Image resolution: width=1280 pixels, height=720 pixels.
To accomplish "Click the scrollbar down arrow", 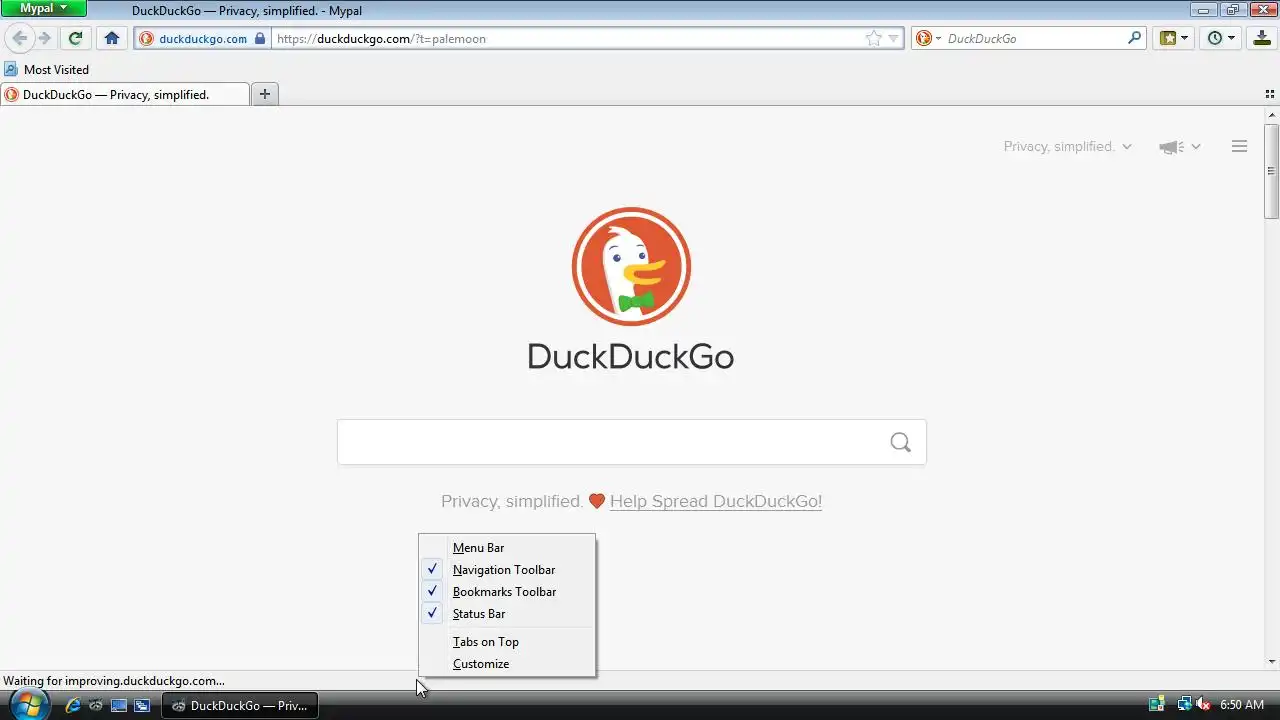I will (x=1272, y=661).
